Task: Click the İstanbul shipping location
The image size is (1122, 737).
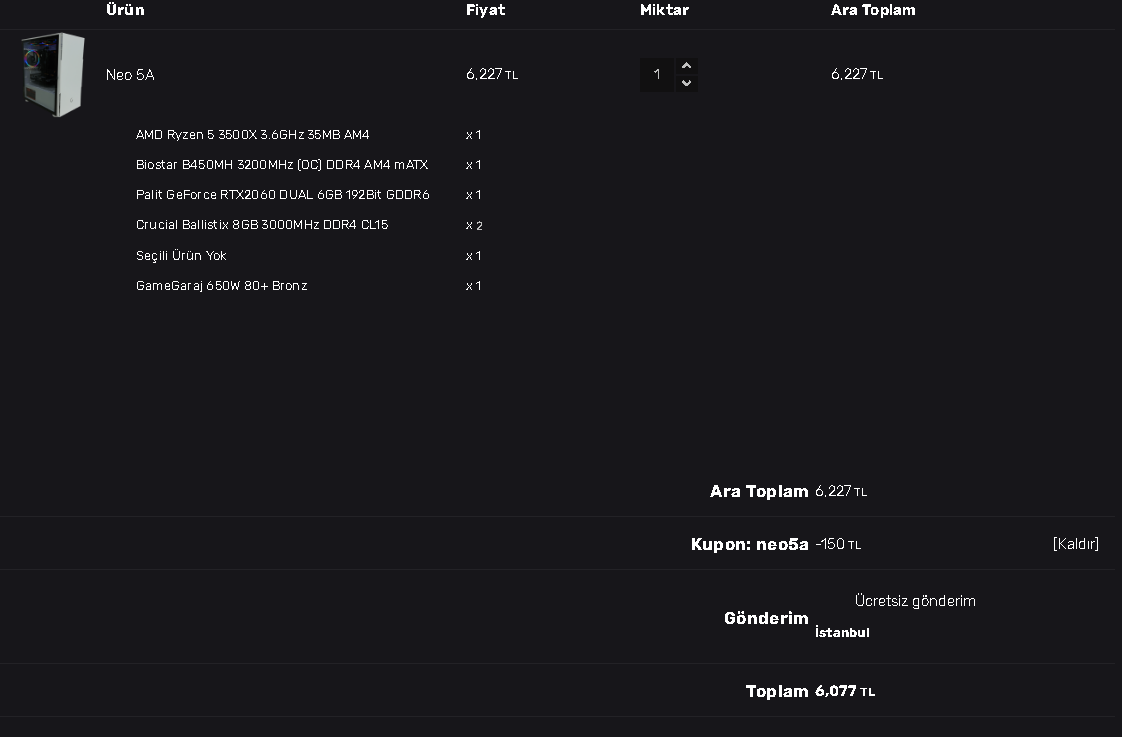Action: (842, 632)
